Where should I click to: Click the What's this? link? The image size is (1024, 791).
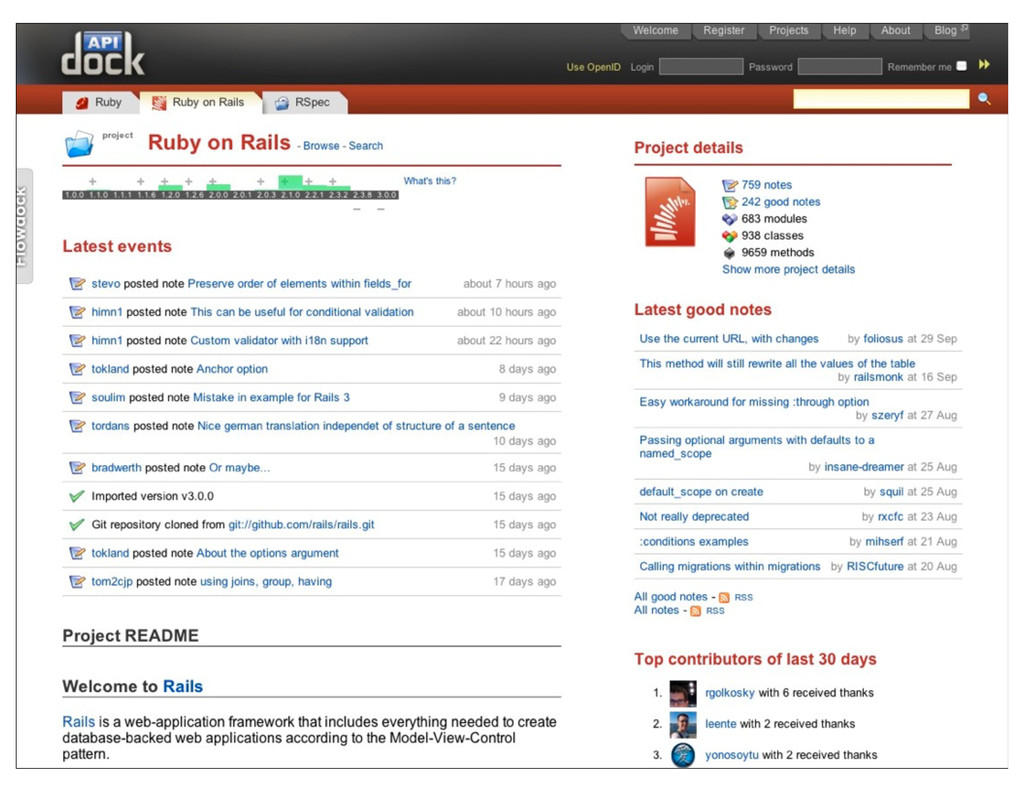click(430, 181)
